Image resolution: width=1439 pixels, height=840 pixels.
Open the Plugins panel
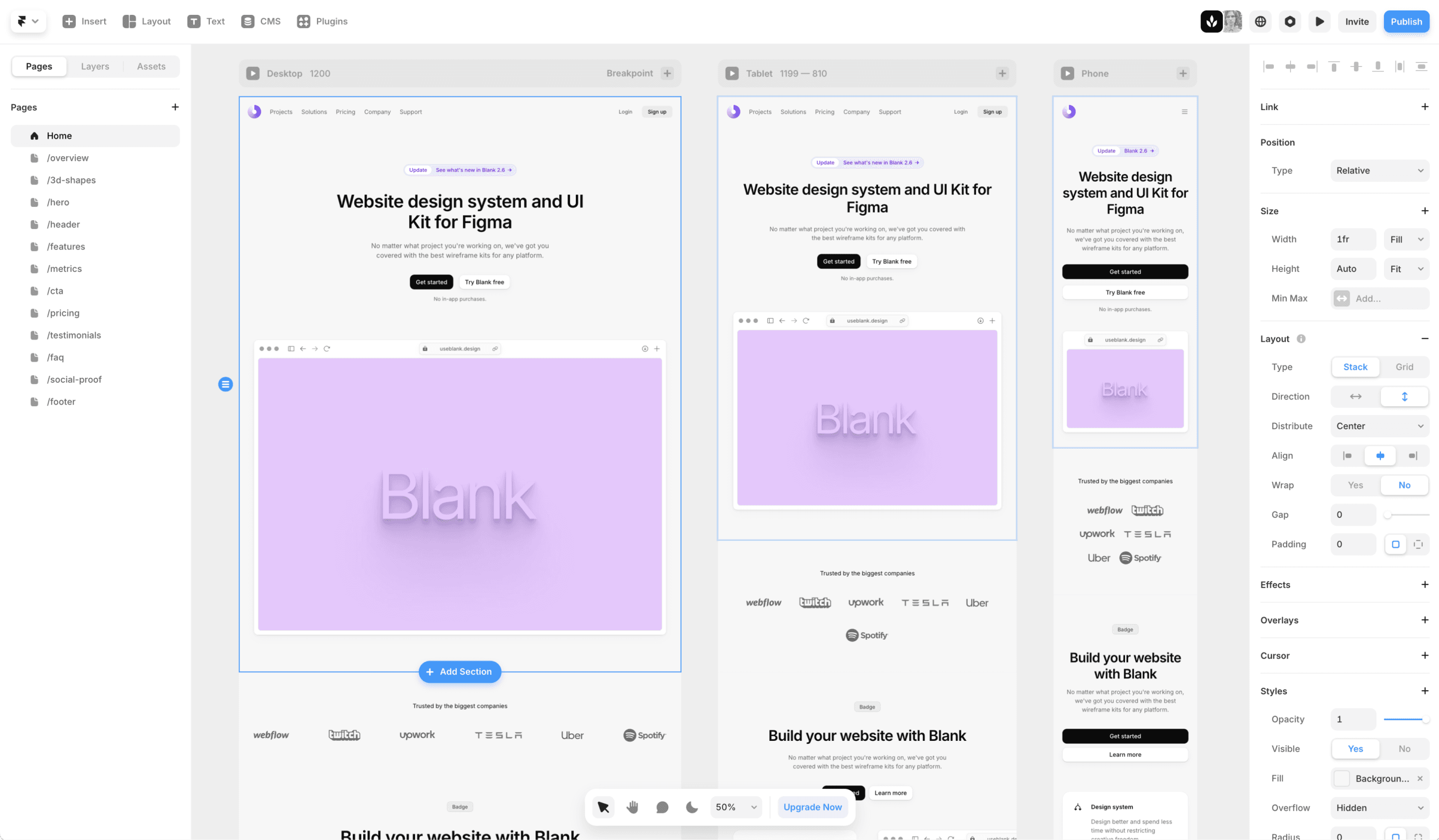(303, 21)
